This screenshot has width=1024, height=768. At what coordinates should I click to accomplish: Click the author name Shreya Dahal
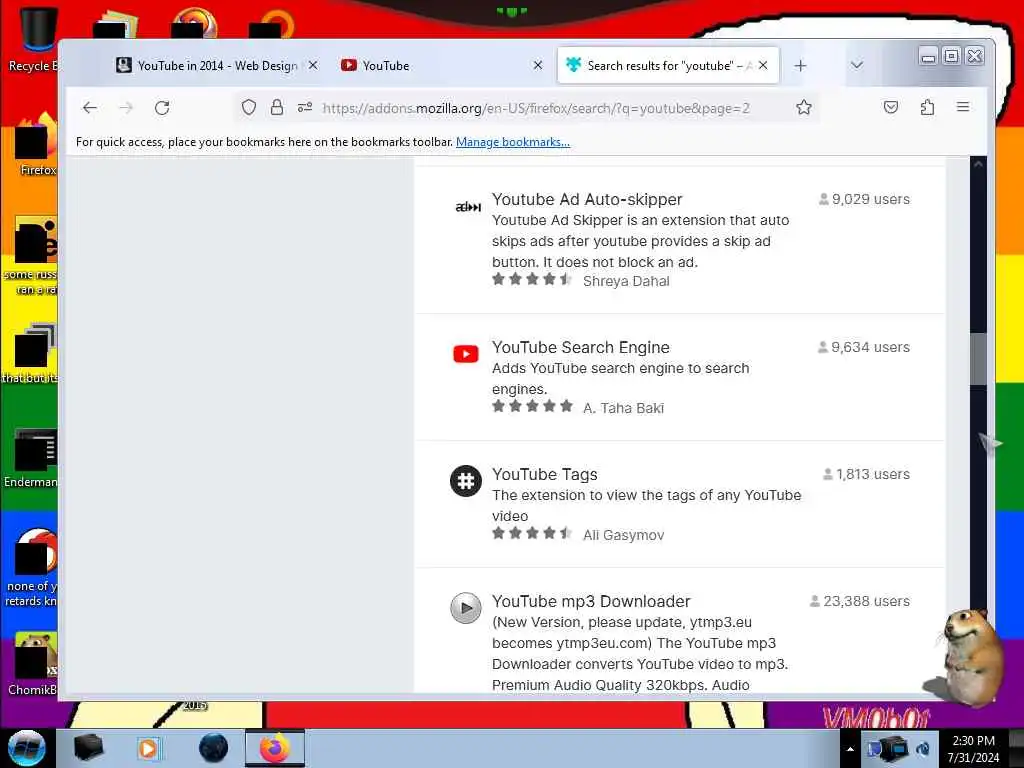(x=626, y=281)
